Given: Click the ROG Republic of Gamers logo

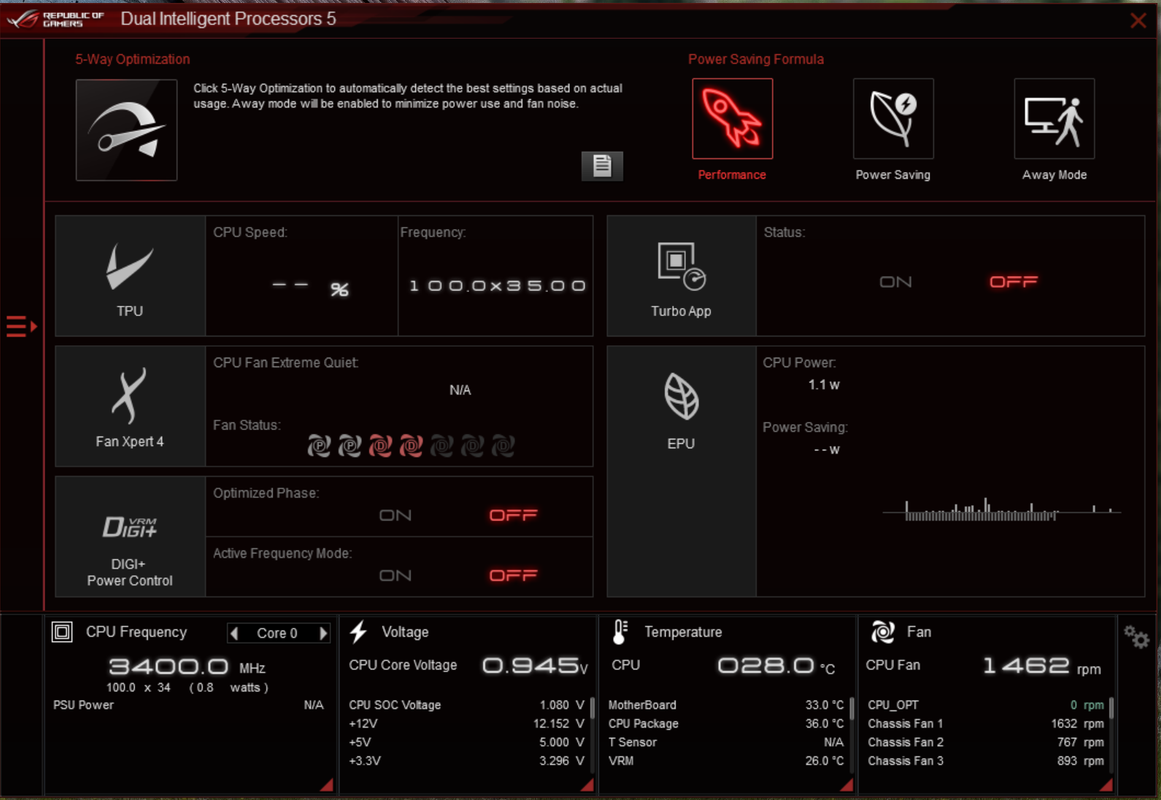Looking at the screenshot, I should [x=56, y=19].
